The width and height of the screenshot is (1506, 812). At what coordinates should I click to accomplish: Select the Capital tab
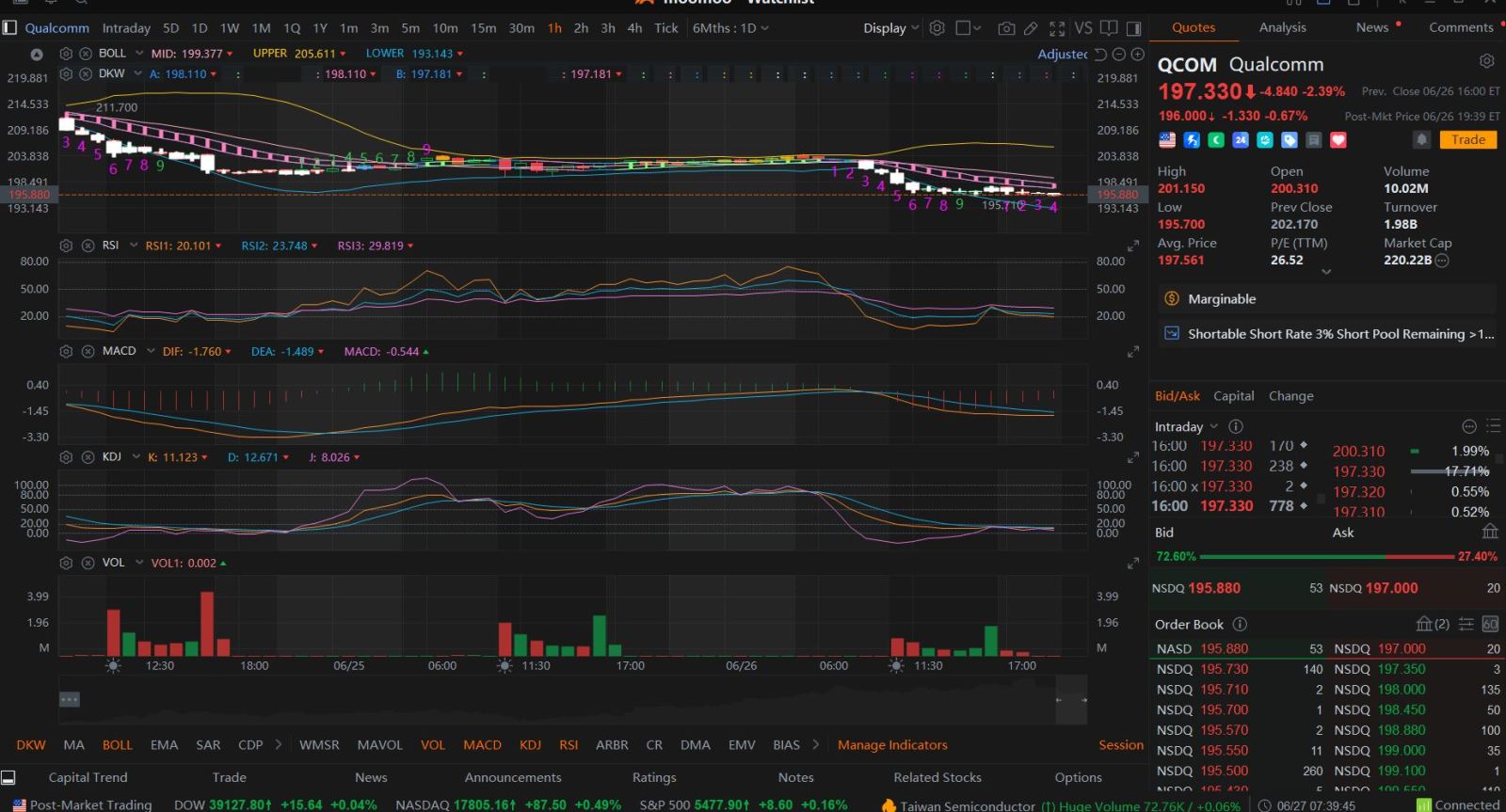click(1233, 396)
